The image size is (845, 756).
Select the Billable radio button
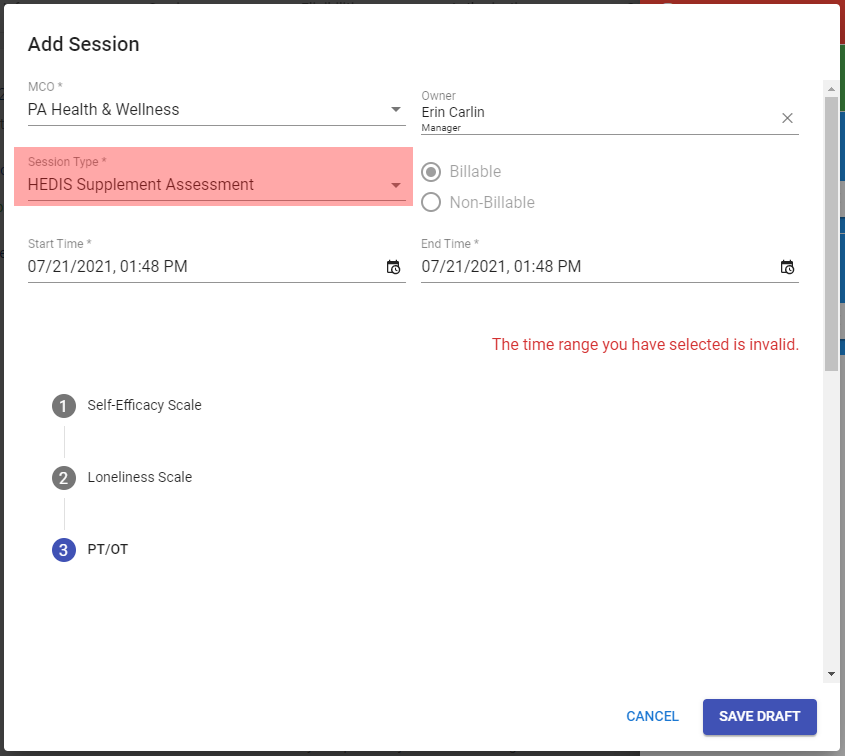coord(431,172)
